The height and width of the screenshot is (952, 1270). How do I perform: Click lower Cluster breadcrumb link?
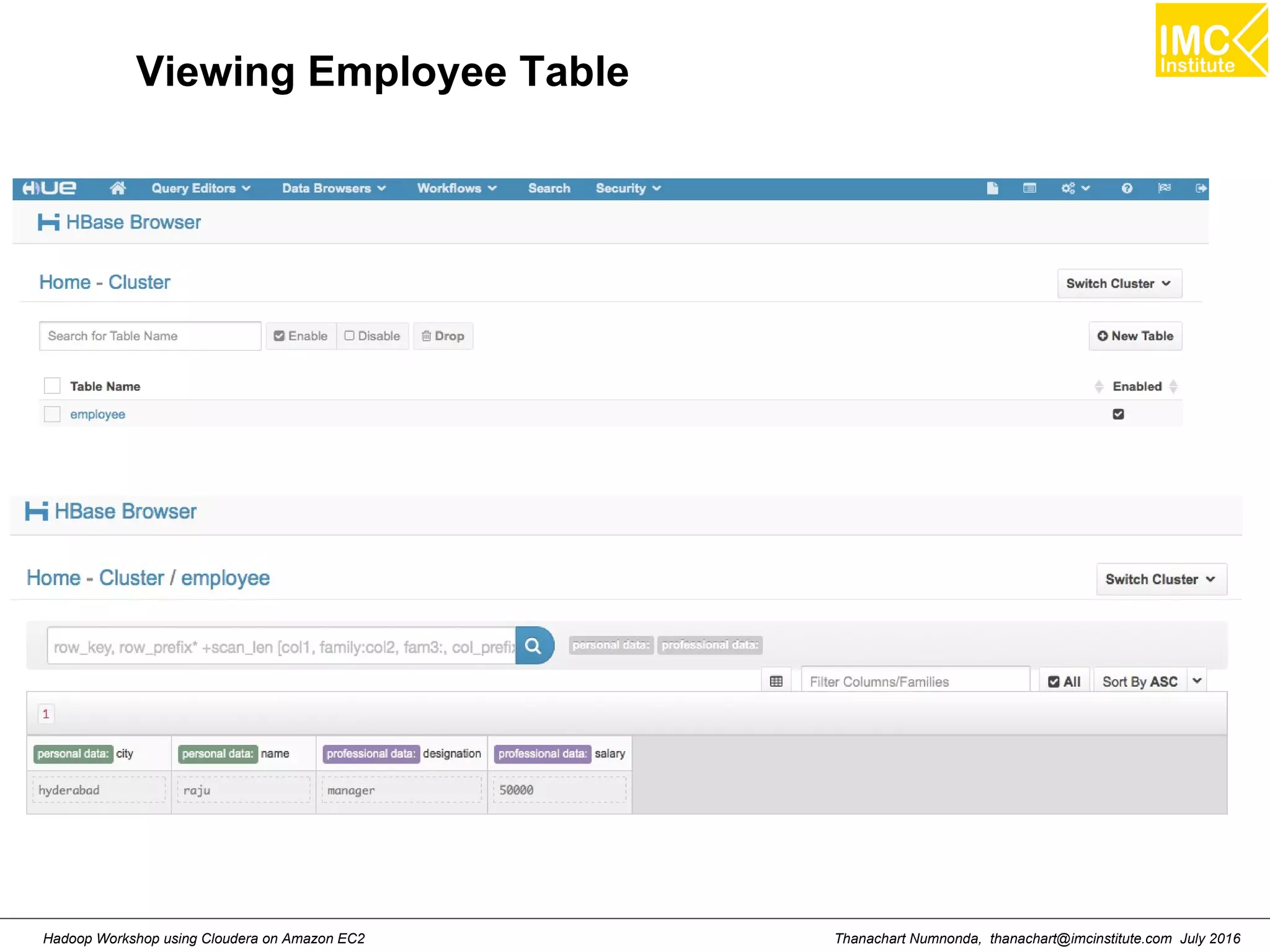coord(131,578)
